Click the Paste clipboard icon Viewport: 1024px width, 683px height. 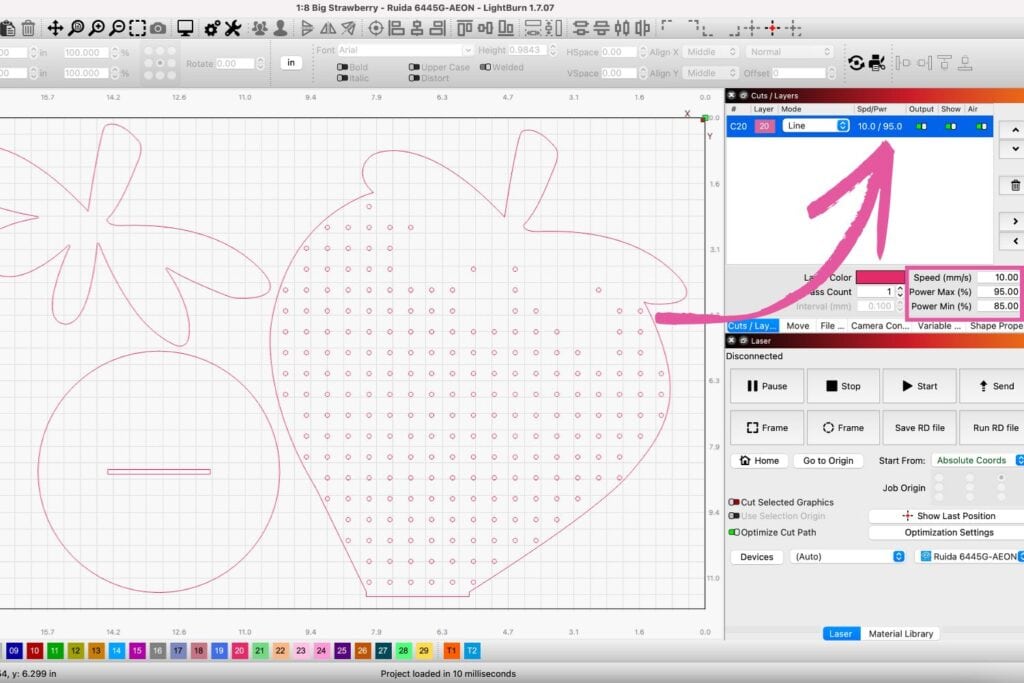(8, 28)
